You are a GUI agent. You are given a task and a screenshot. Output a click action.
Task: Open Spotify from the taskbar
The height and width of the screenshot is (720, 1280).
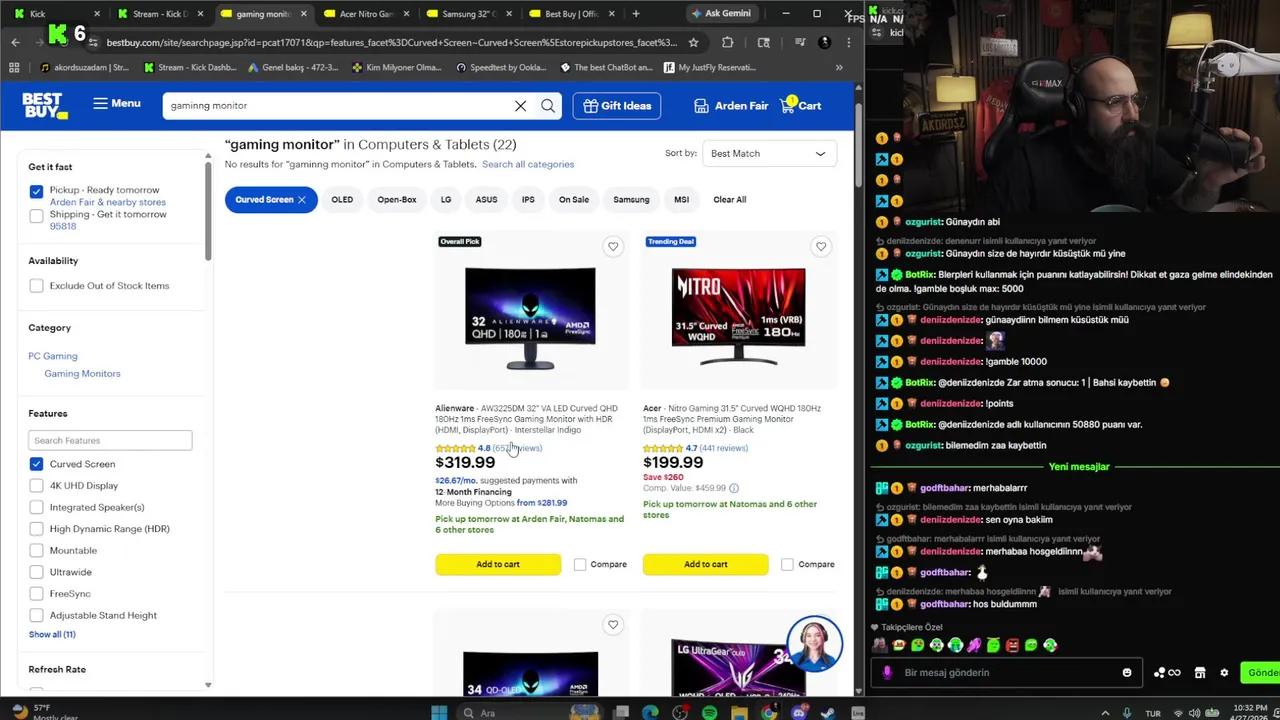709,712
